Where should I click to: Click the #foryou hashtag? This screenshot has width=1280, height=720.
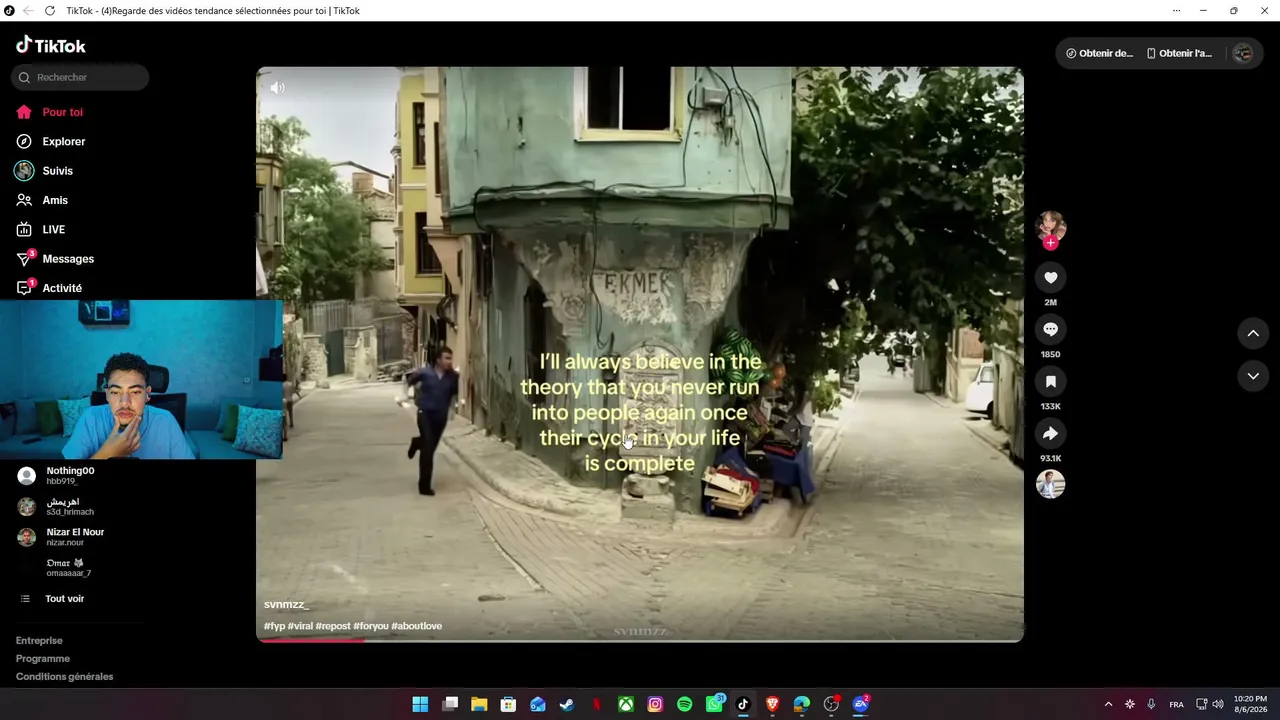(371, 626)
